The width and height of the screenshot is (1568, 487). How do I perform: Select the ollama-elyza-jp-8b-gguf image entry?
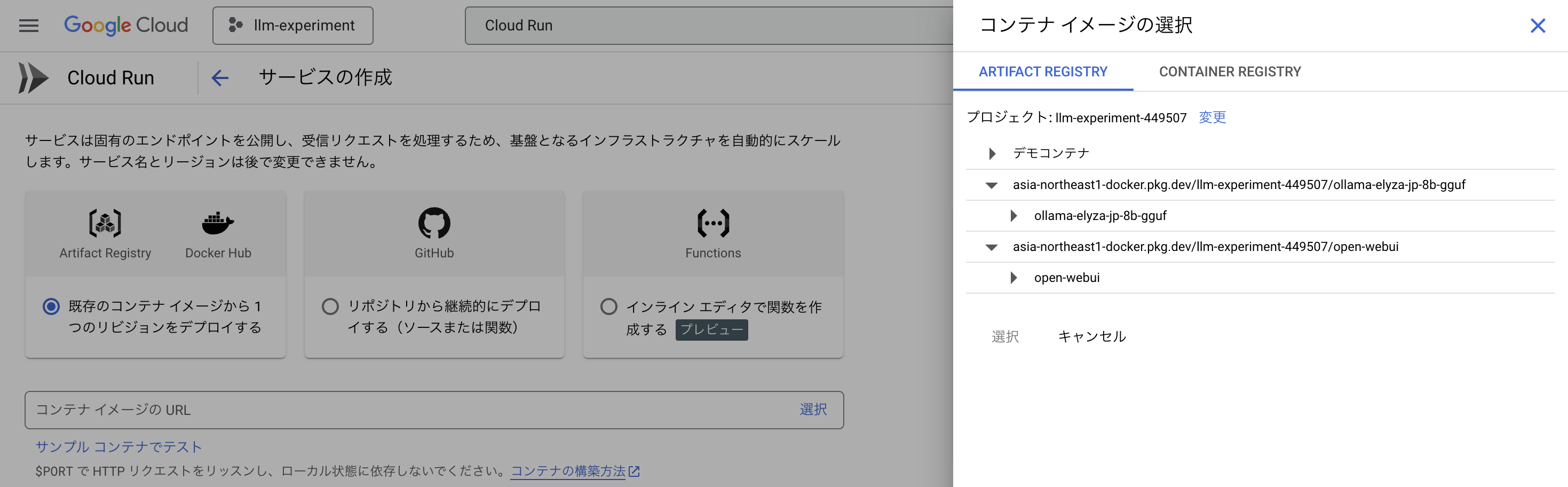1100,216
